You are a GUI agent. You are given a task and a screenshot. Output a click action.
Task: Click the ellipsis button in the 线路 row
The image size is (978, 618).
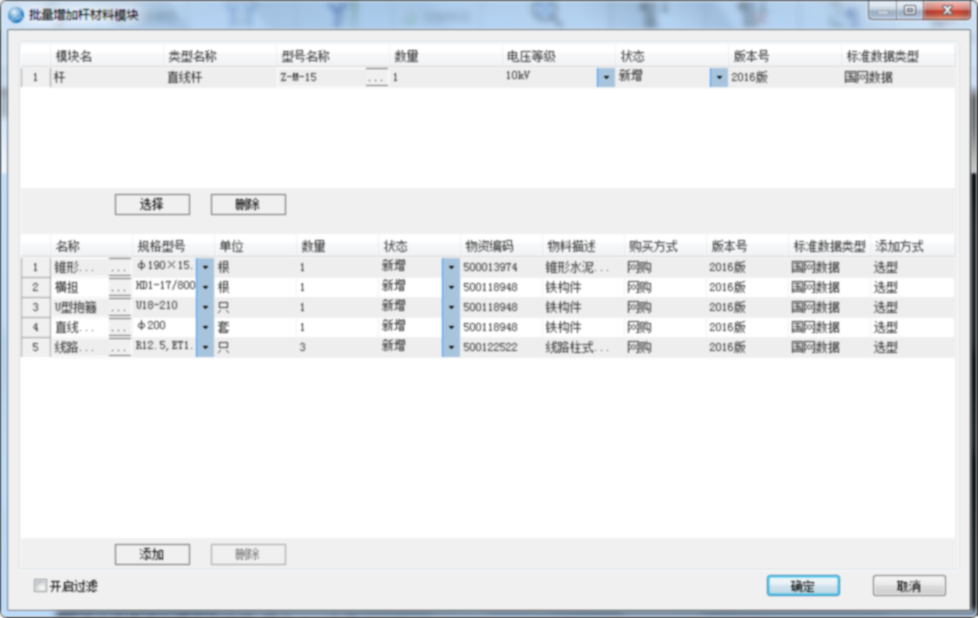[119, 348]
